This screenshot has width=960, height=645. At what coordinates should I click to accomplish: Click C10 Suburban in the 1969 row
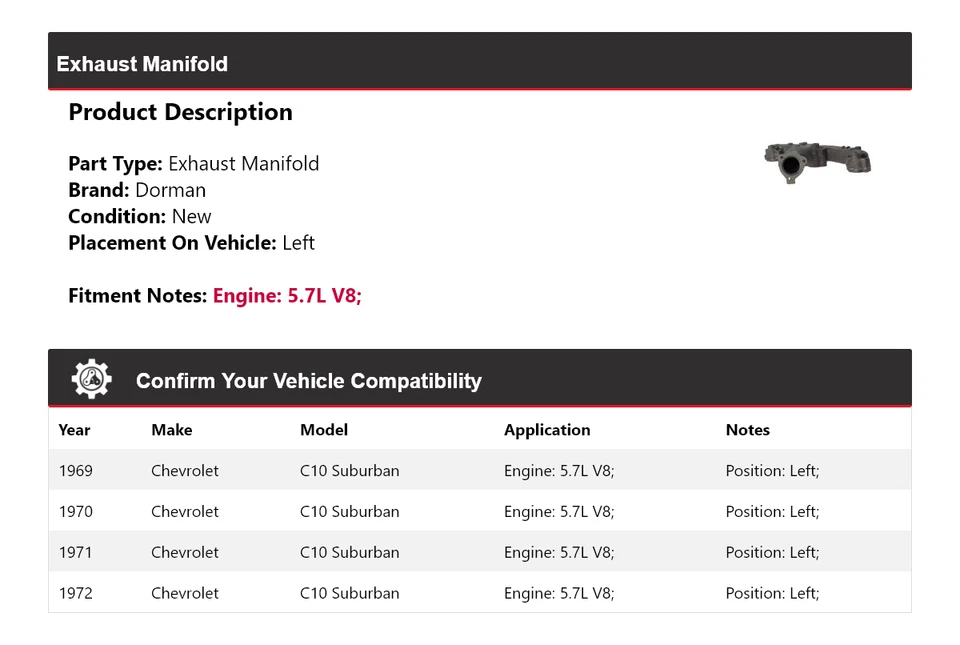pyautogui.click(x=349, y=471)
